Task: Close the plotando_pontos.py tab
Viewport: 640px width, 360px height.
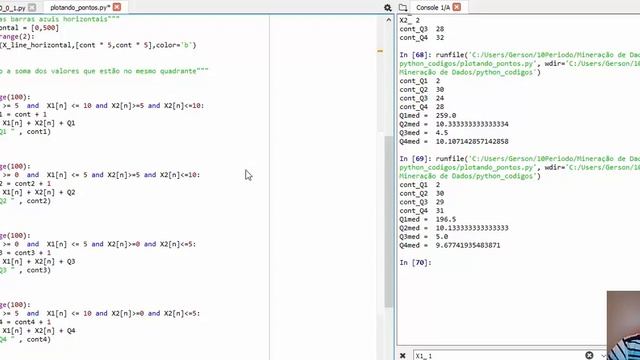Action: [x=117, y=7]
